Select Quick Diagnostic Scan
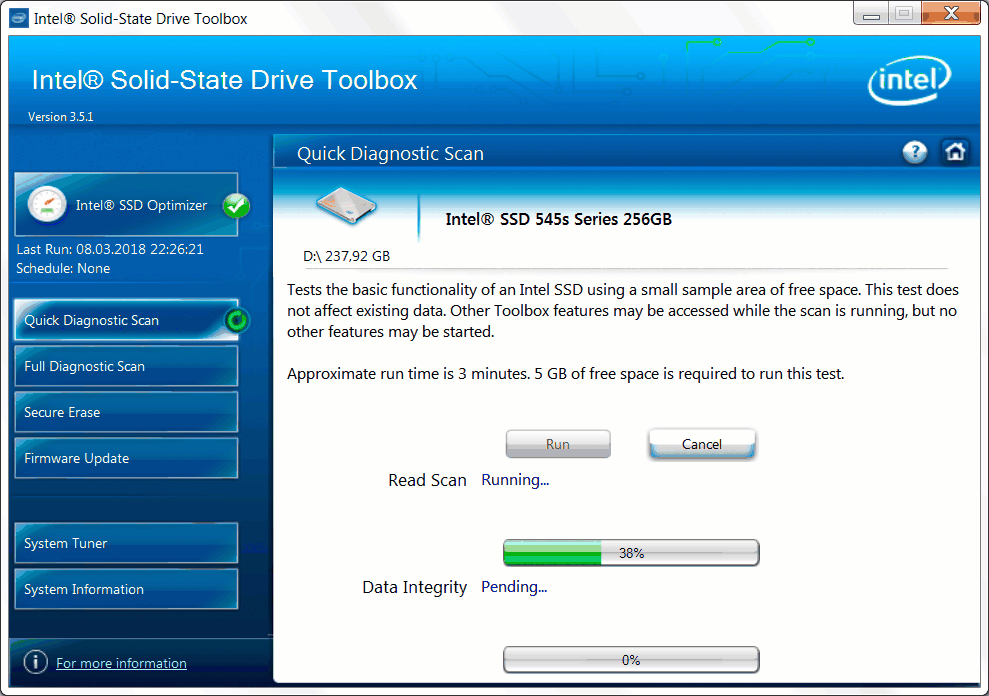Image resolution: width=989 pixels, height=696 pixels. pyautogui.click(x=126, y=321)
